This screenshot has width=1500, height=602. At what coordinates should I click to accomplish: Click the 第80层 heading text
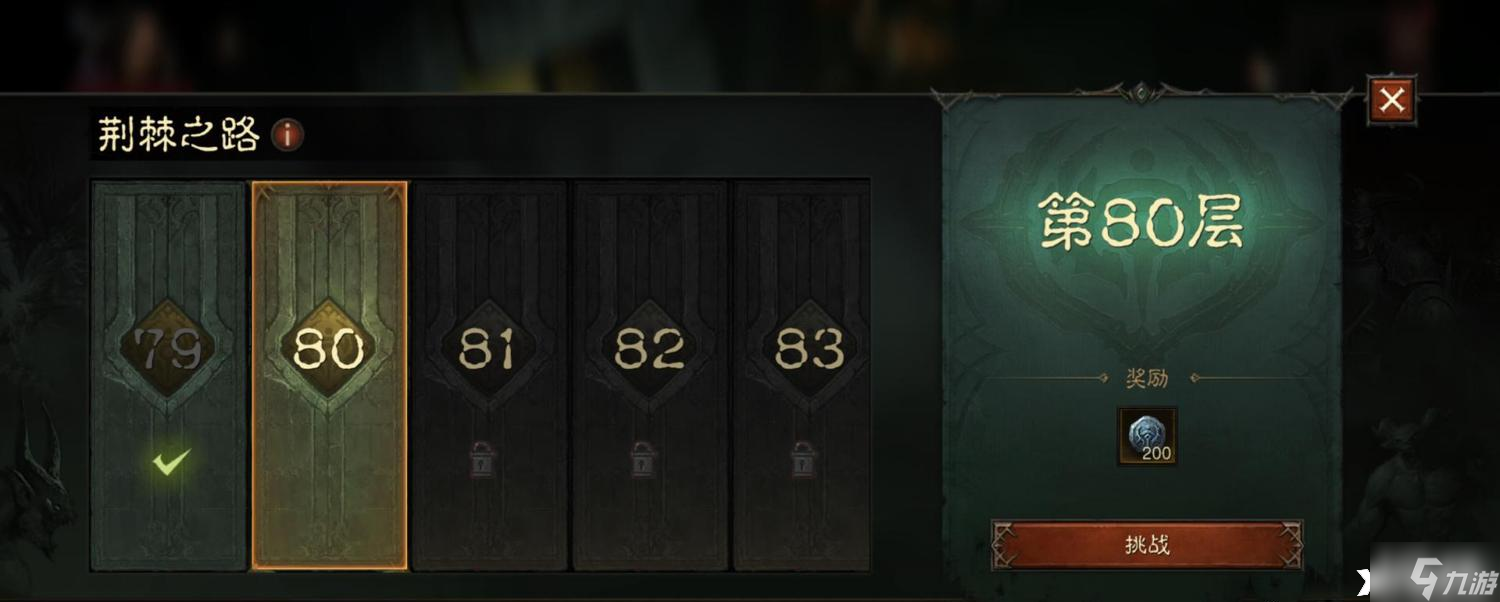click(x=1140, y=221)
